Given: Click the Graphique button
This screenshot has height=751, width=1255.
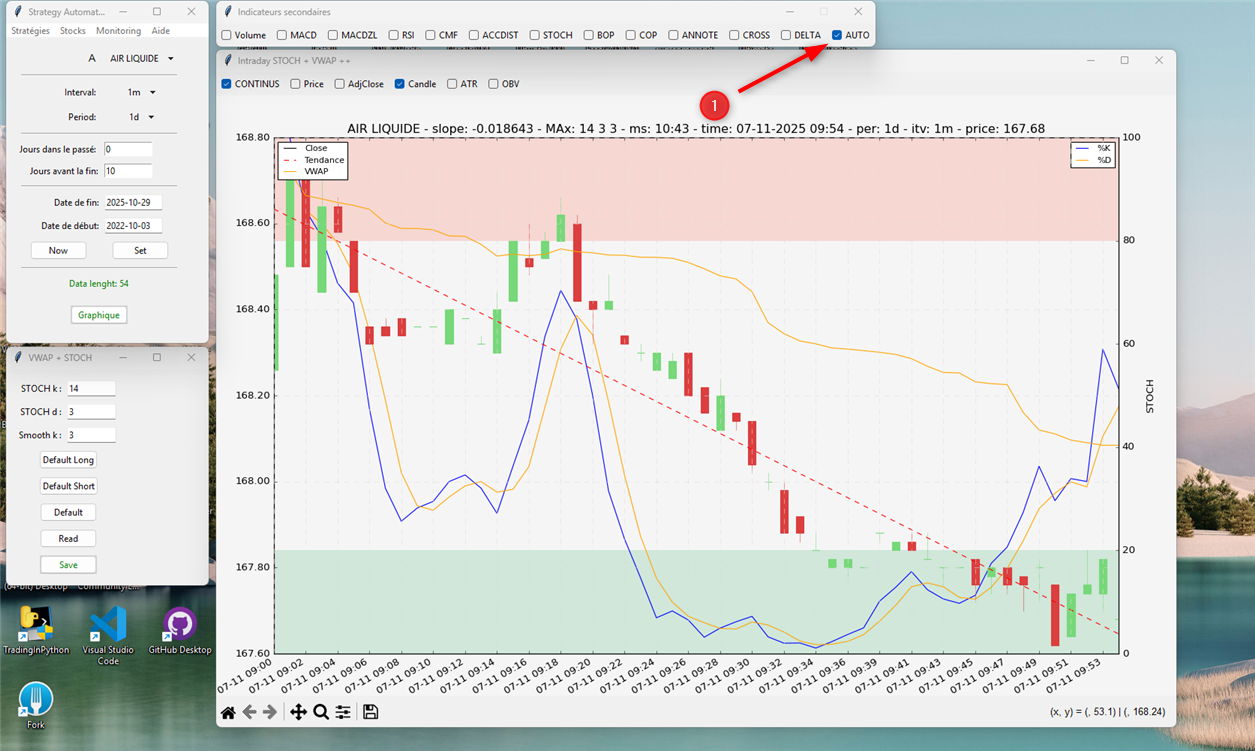Looking at the screenshot, I should [x=98, y=315].
